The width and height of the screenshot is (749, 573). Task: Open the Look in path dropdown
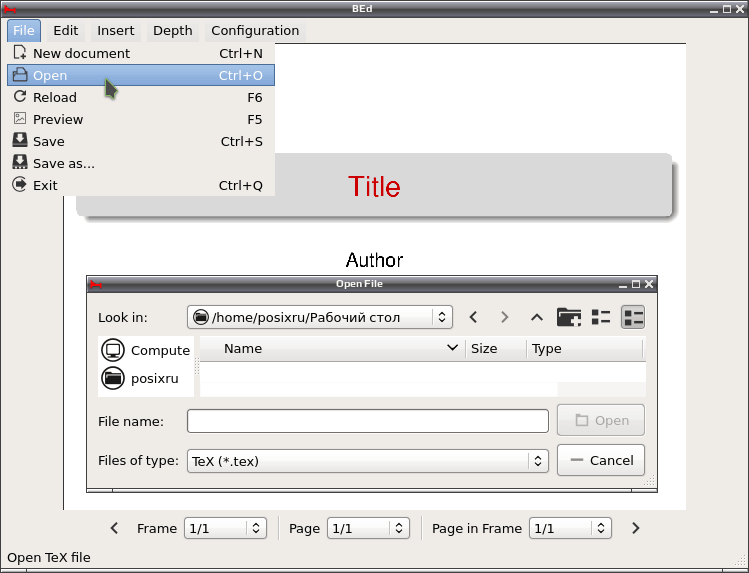(x=320, y=317)
